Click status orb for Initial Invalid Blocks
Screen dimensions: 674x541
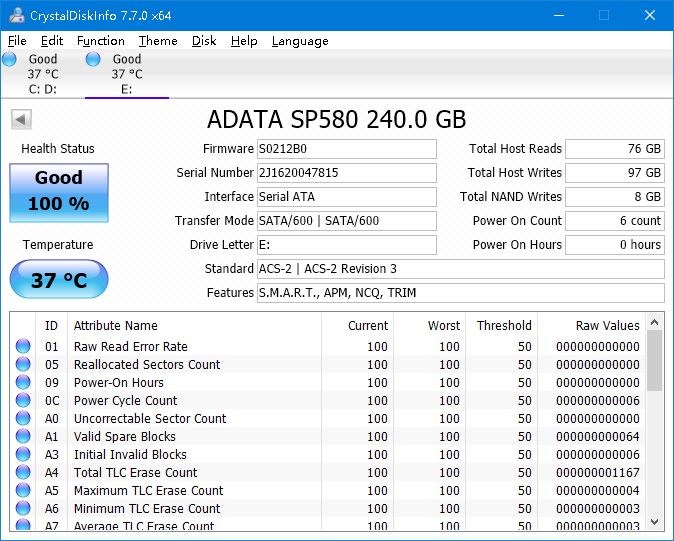(23, 454)
